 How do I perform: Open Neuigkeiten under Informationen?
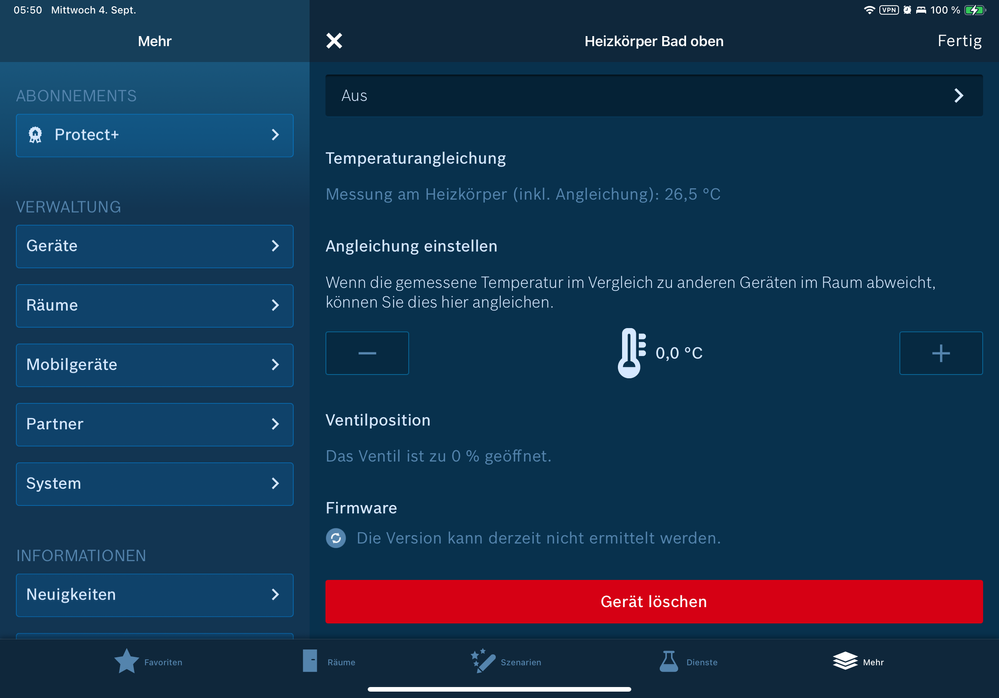[x=155, y=595]
